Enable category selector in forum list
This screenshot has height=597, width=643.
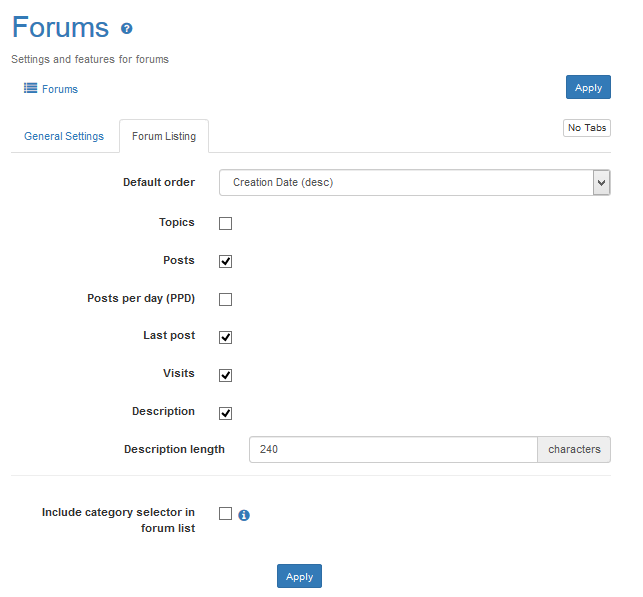[x=225, y=513]
